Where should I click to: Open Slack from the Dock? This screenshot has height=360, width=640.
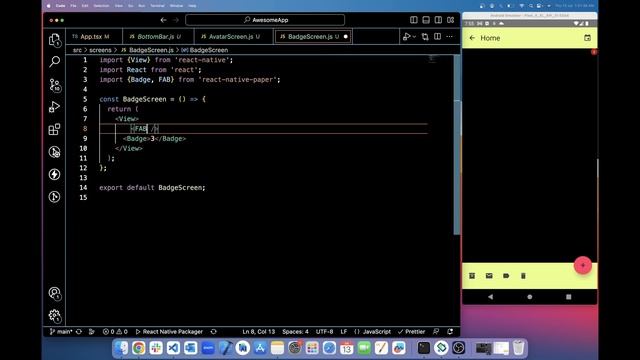coord(156,348)
